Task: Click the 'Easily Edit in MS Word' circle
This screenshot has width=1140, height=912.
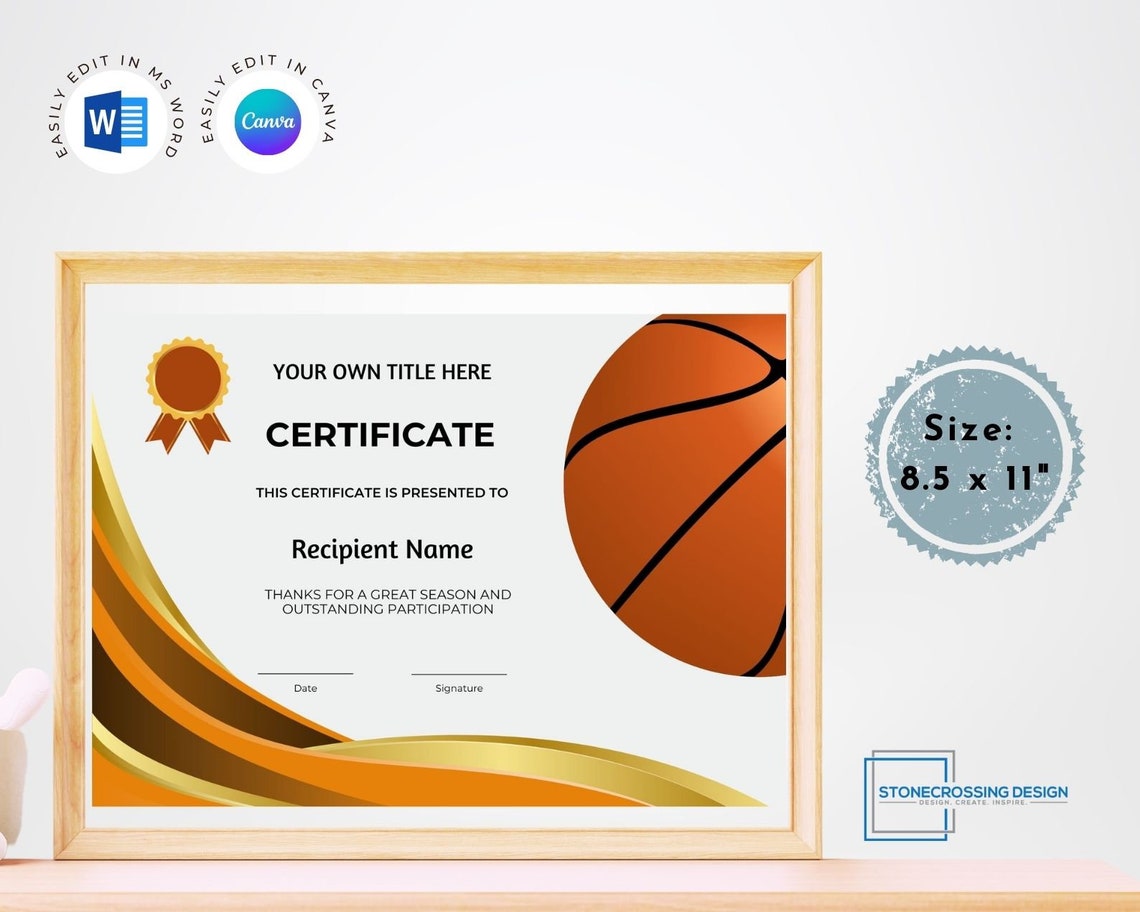Action: click(117, 120)
